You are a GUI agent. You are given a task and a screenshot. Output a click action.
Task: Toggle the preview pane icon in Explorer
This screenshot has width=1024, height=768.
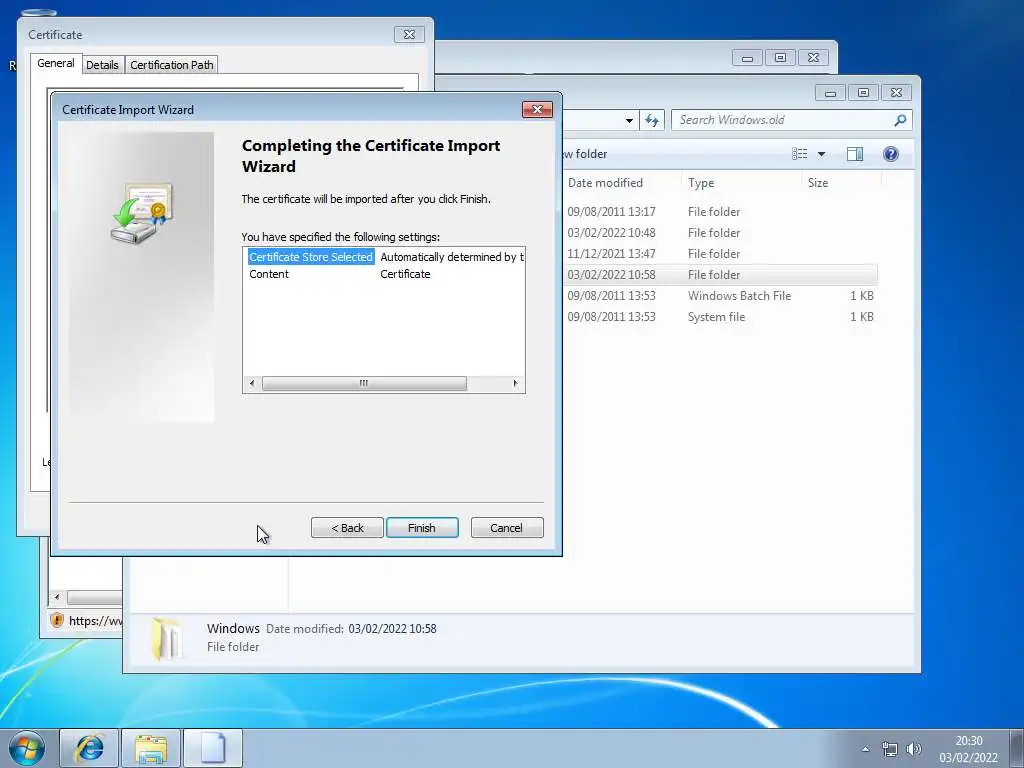[855, 154]
